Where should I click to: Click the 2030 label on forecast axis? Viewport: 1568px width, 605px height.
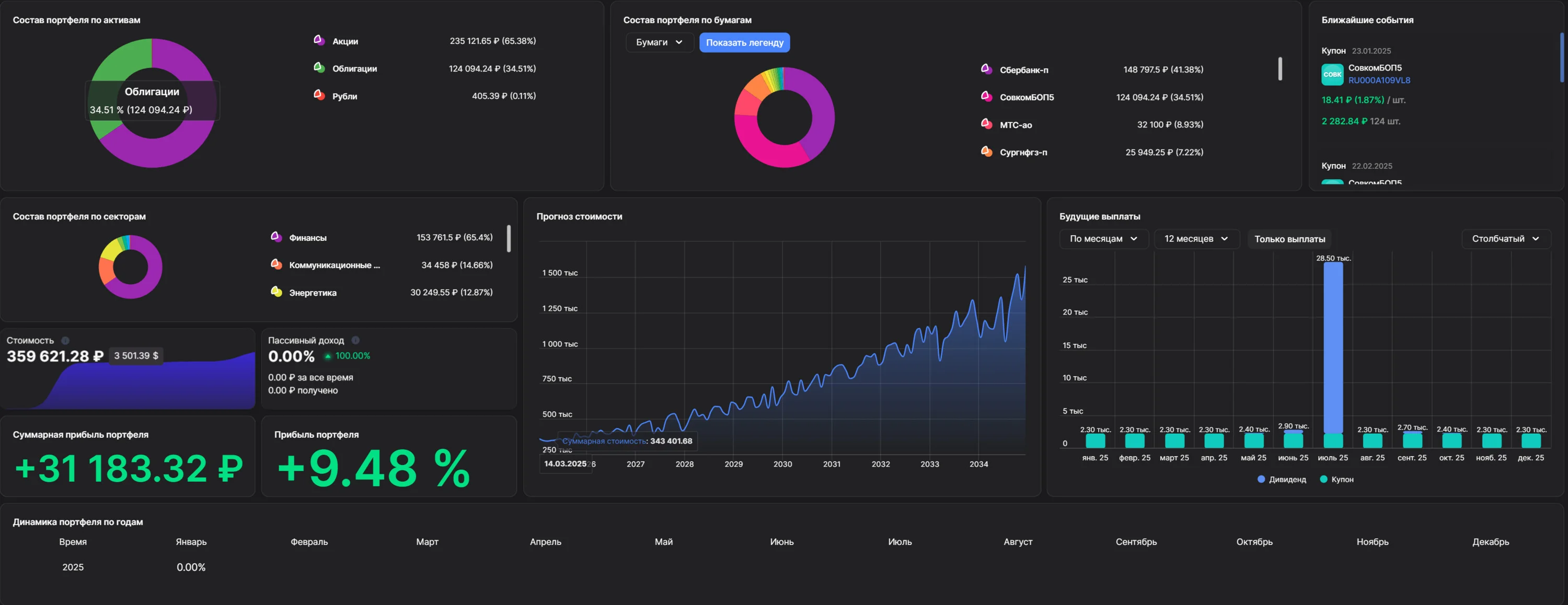click(x=782, y=464)
